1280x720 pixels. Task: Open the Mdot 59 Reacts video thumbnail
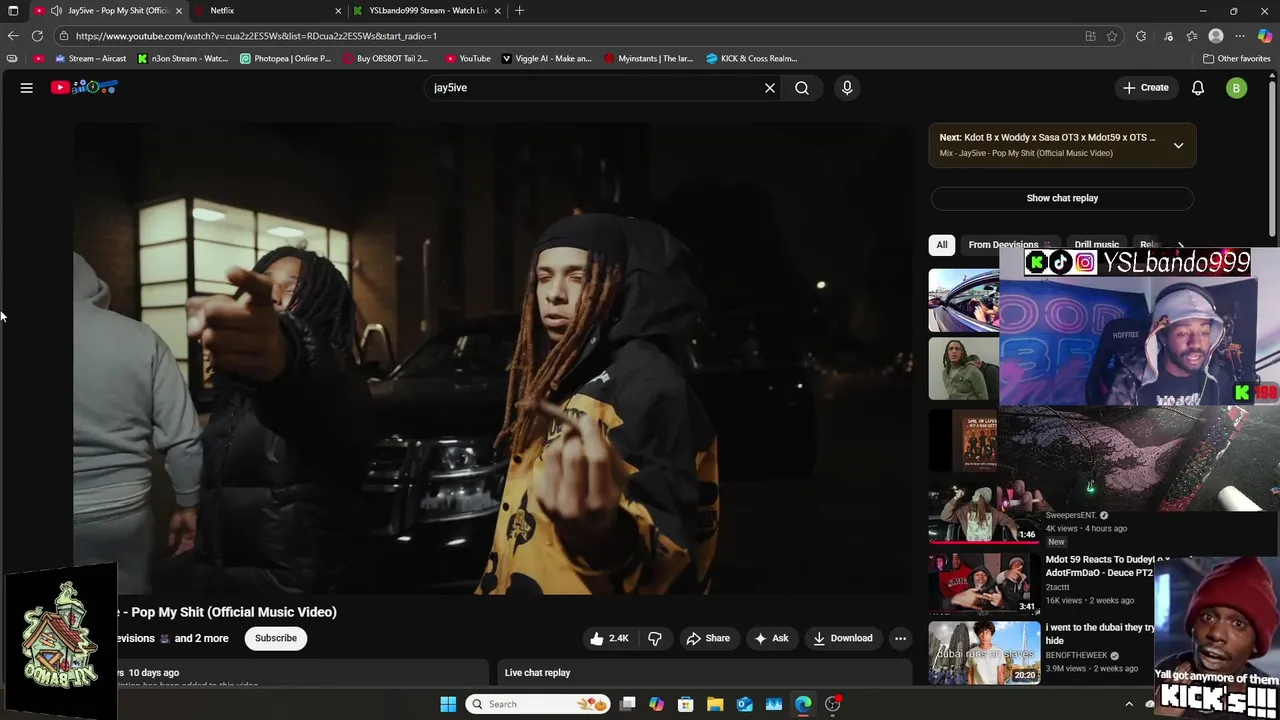pyautogui.click(x=984, y=582)
